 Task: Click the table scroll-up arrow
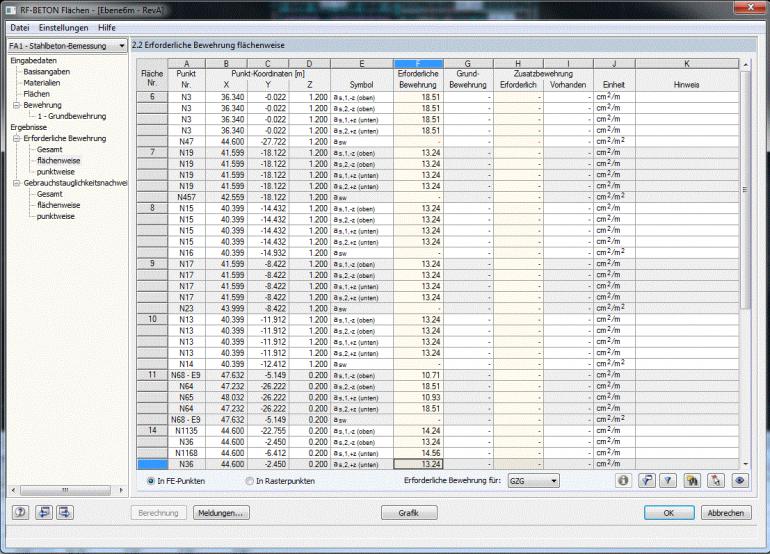745,64
